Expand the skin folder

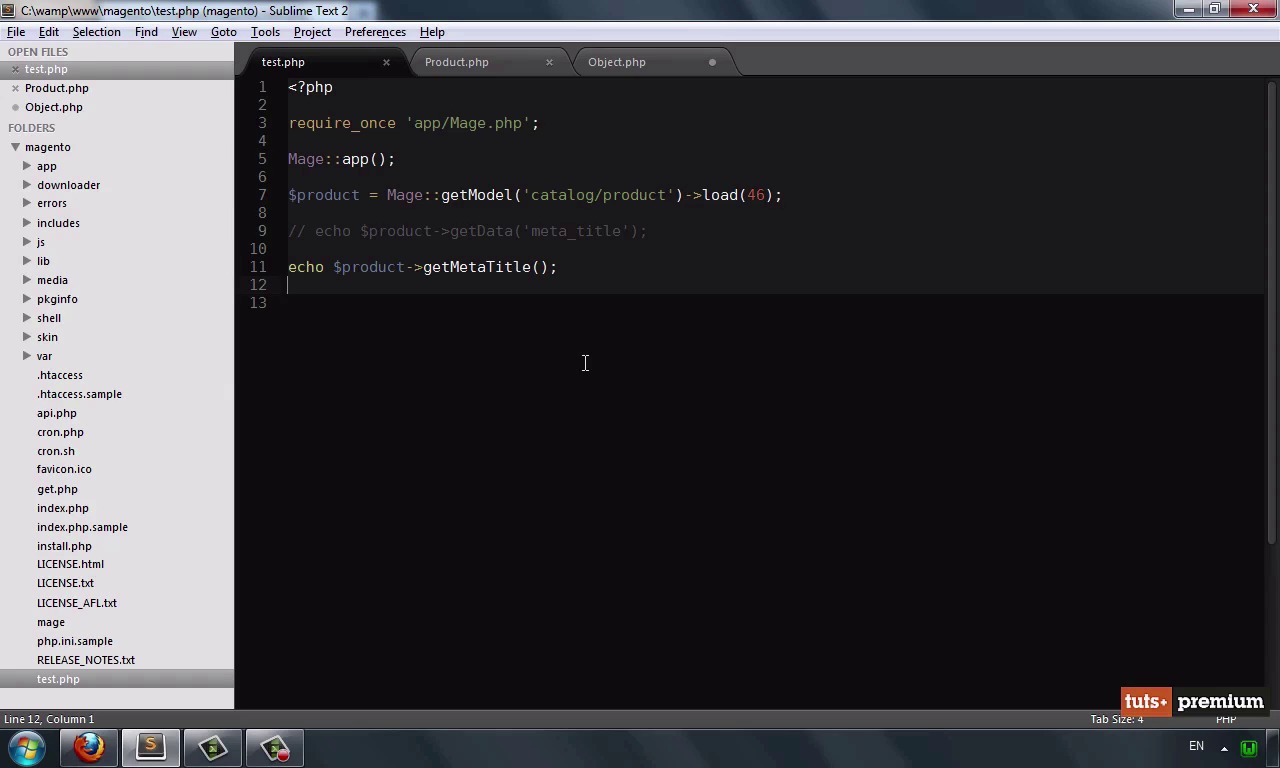tap(27, 337)
